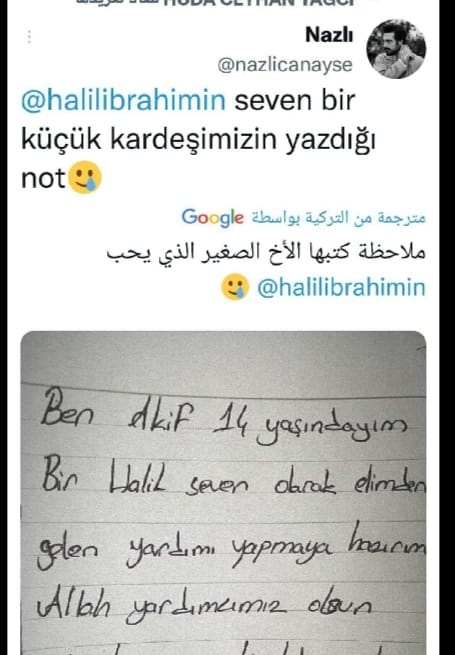Open the three-dot more options menu
455x655 pixels.
coord(29,37)
